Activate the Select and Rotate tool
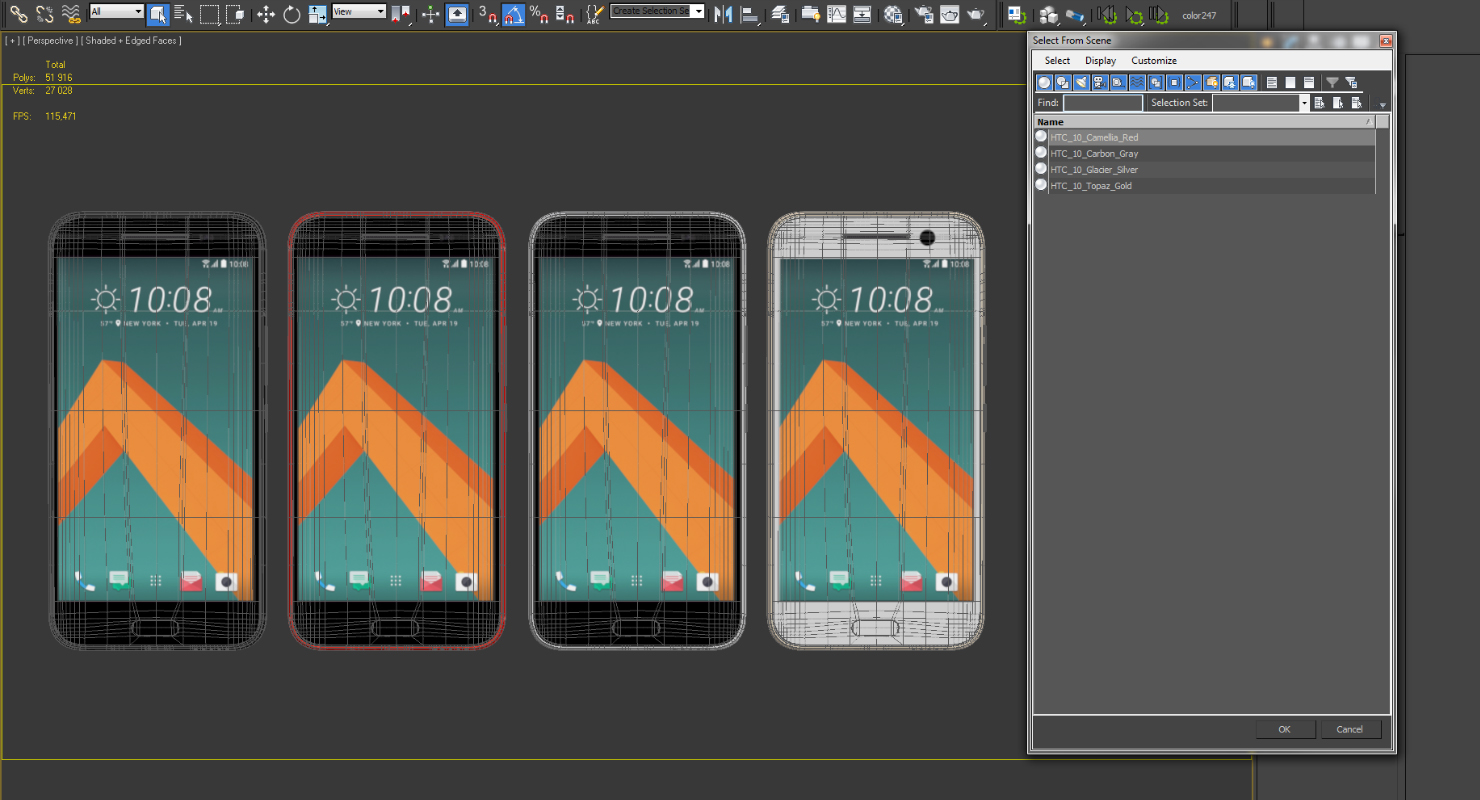 [x=291, y=14]
